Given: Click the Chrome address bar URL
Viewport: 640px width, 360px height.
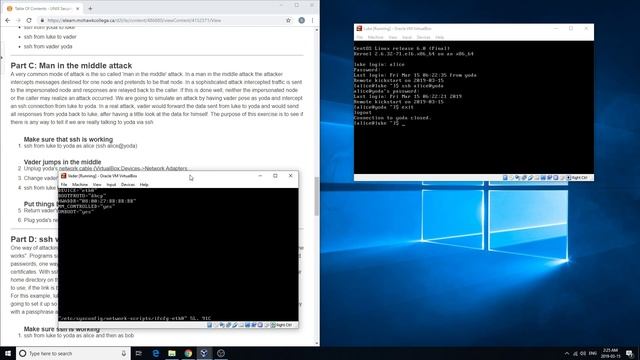Looking at the screenshot, I should click(134, 20).
